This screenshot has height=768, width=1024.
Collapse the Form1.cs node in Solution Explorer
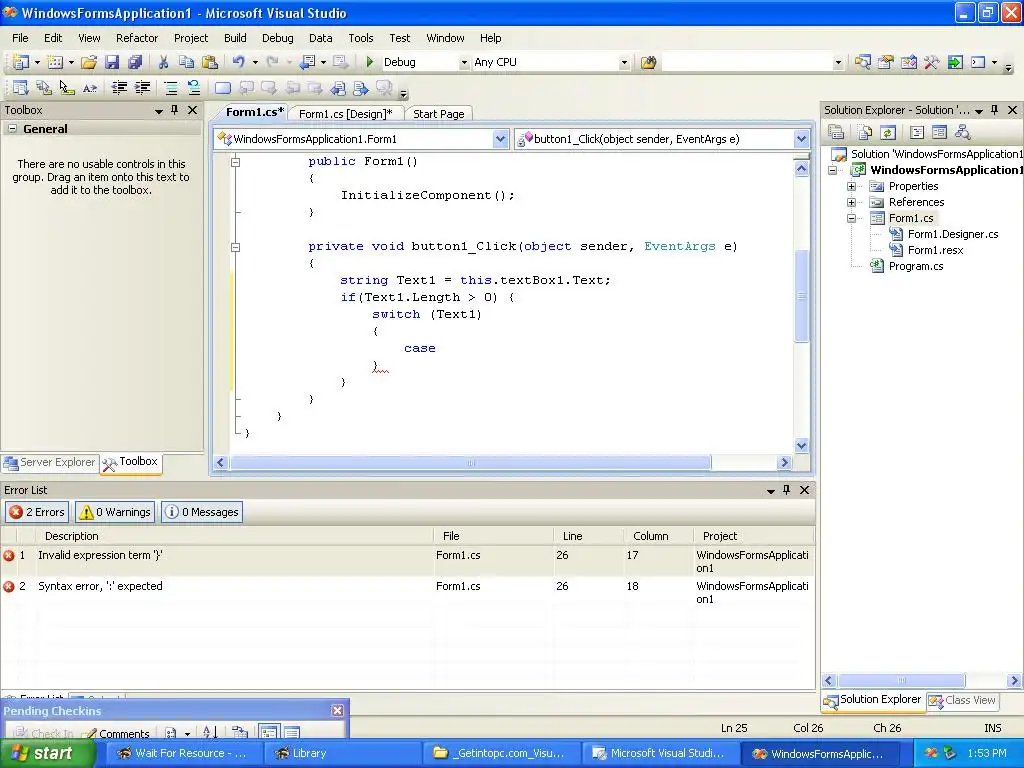coord(851,218)
